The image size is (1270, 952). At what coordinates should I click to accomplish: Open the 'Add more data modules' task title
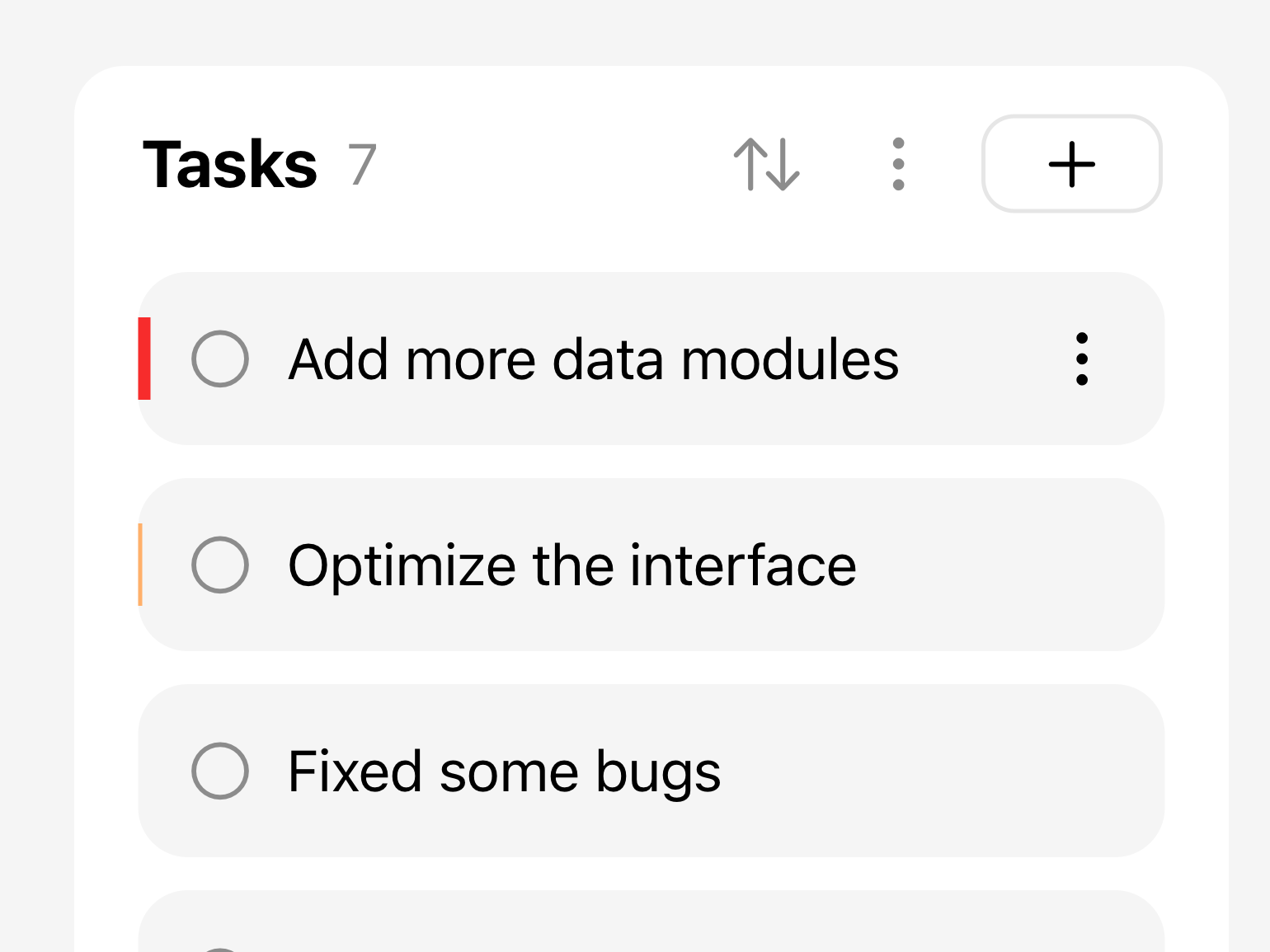tap(593, 360)
